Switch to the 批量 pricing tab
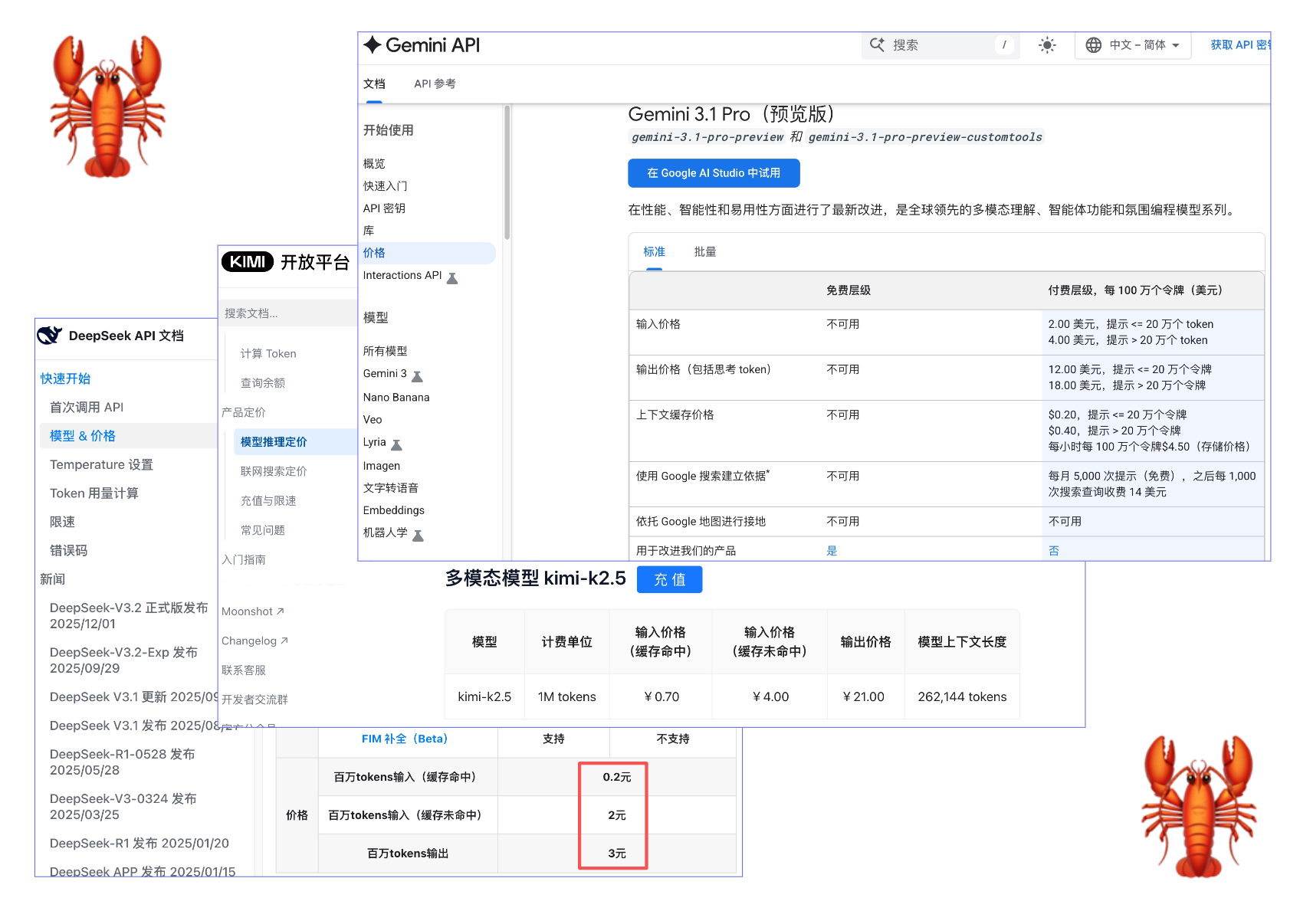 pyautogui.click(x=704, y=252)
